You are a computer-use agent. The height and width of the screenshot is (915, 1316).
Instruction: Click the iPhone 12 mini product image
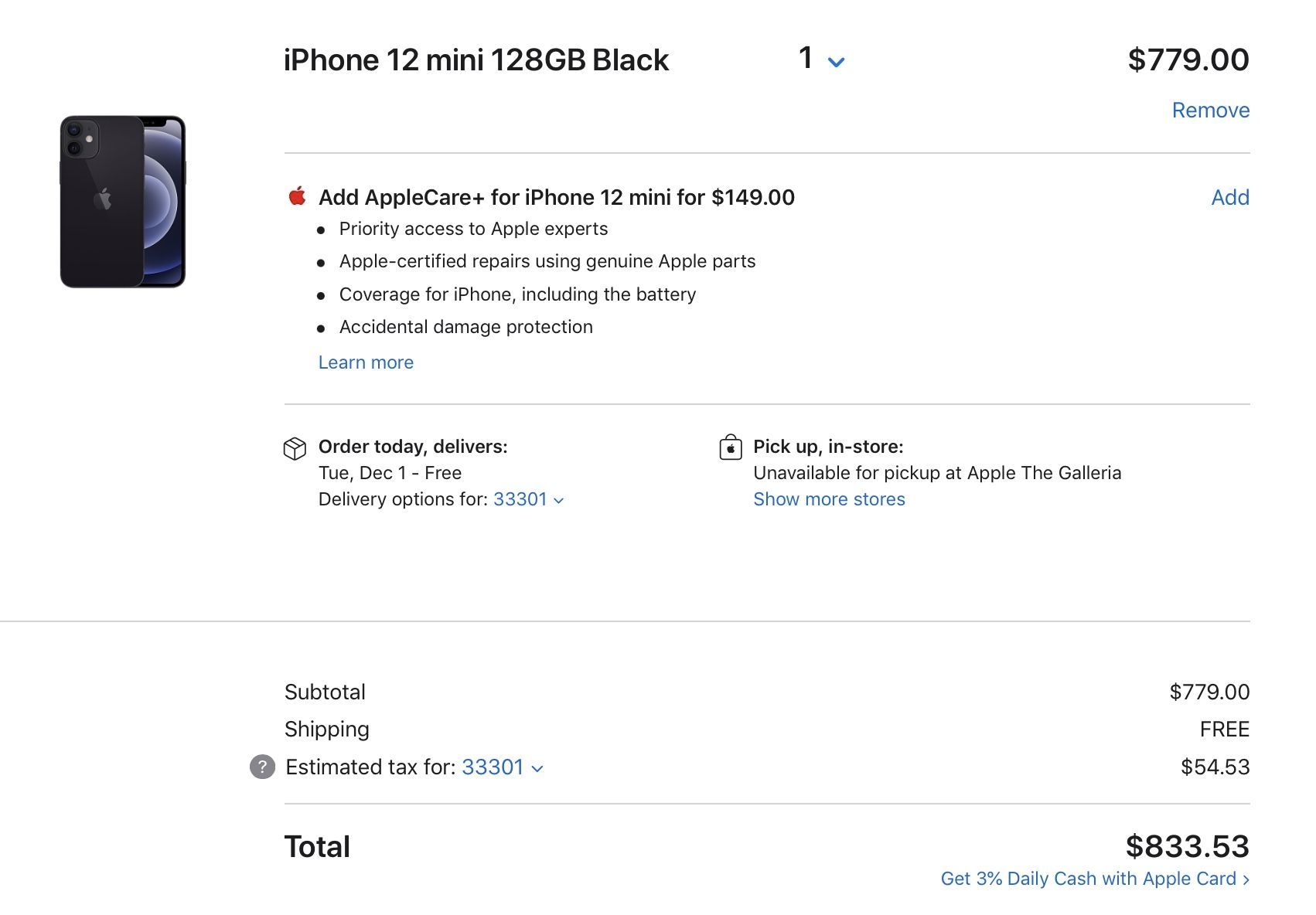coord(123,202)
